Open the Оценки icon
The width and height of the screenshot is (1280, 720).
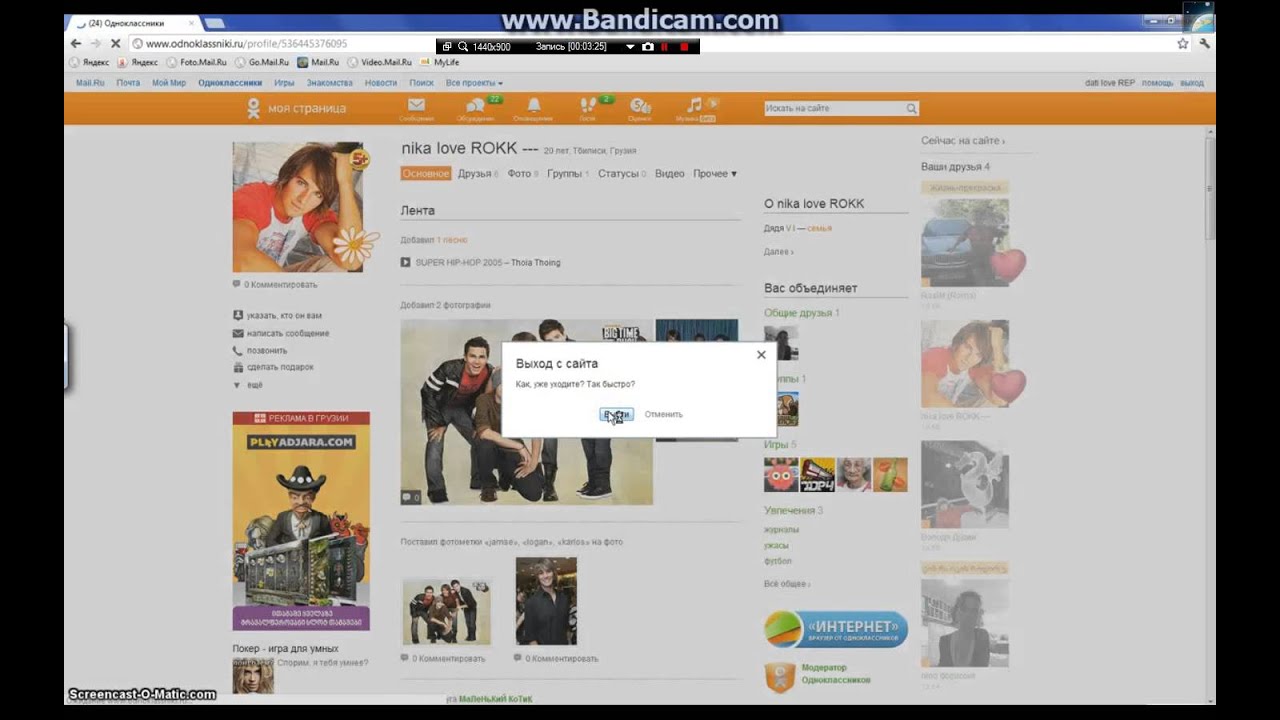tap(640, 105)
